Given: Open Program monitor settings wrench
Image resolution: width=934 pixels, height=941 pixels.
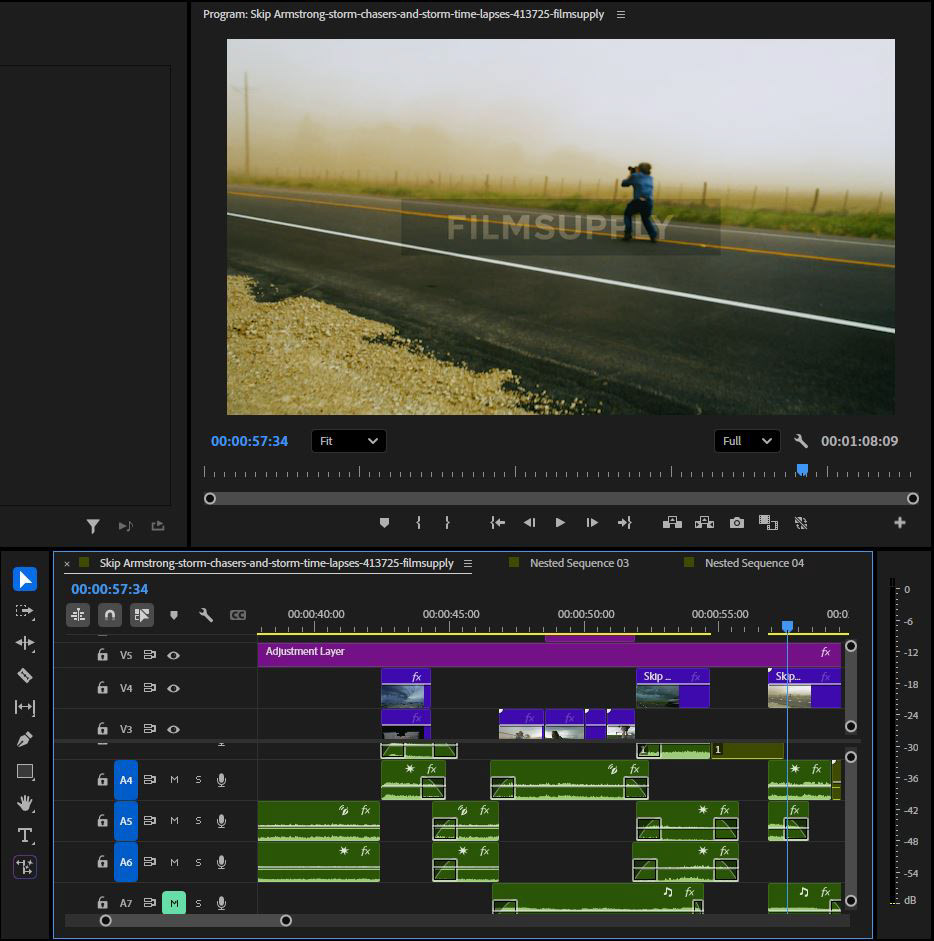Looking at the screenshot, I should click(x=801, y=441).
